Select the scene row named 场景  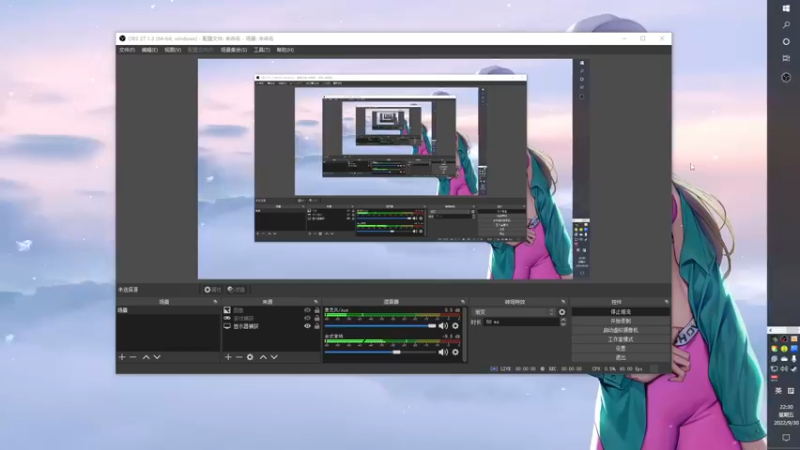[x=168, y=310]
